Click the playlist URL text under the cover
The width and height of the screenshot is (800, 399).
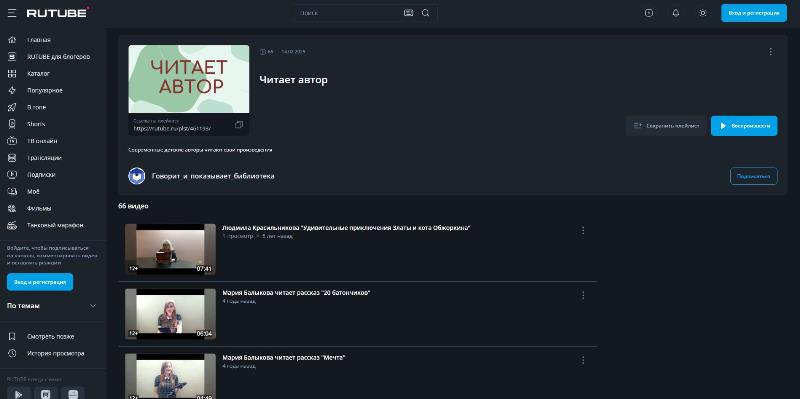(172, 129)
